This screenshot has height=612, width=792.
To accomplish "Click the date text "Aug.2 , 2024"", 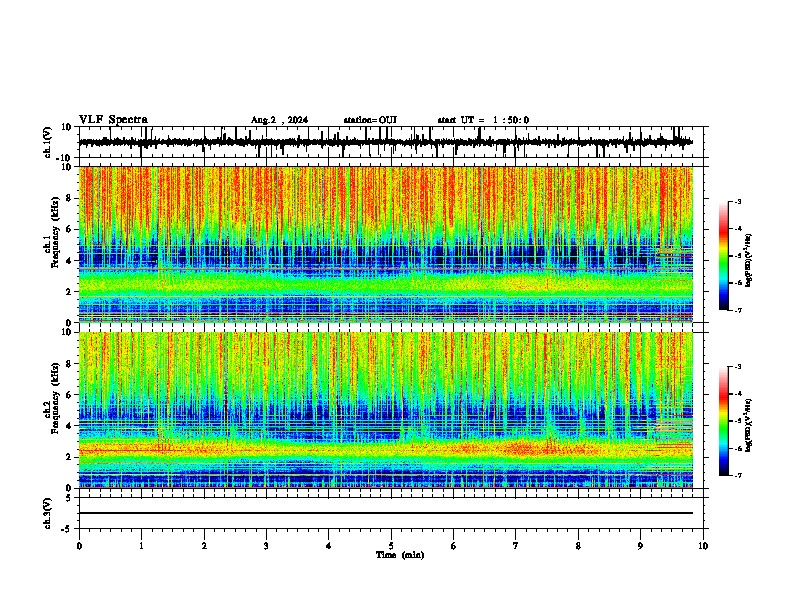I will 279,120.
